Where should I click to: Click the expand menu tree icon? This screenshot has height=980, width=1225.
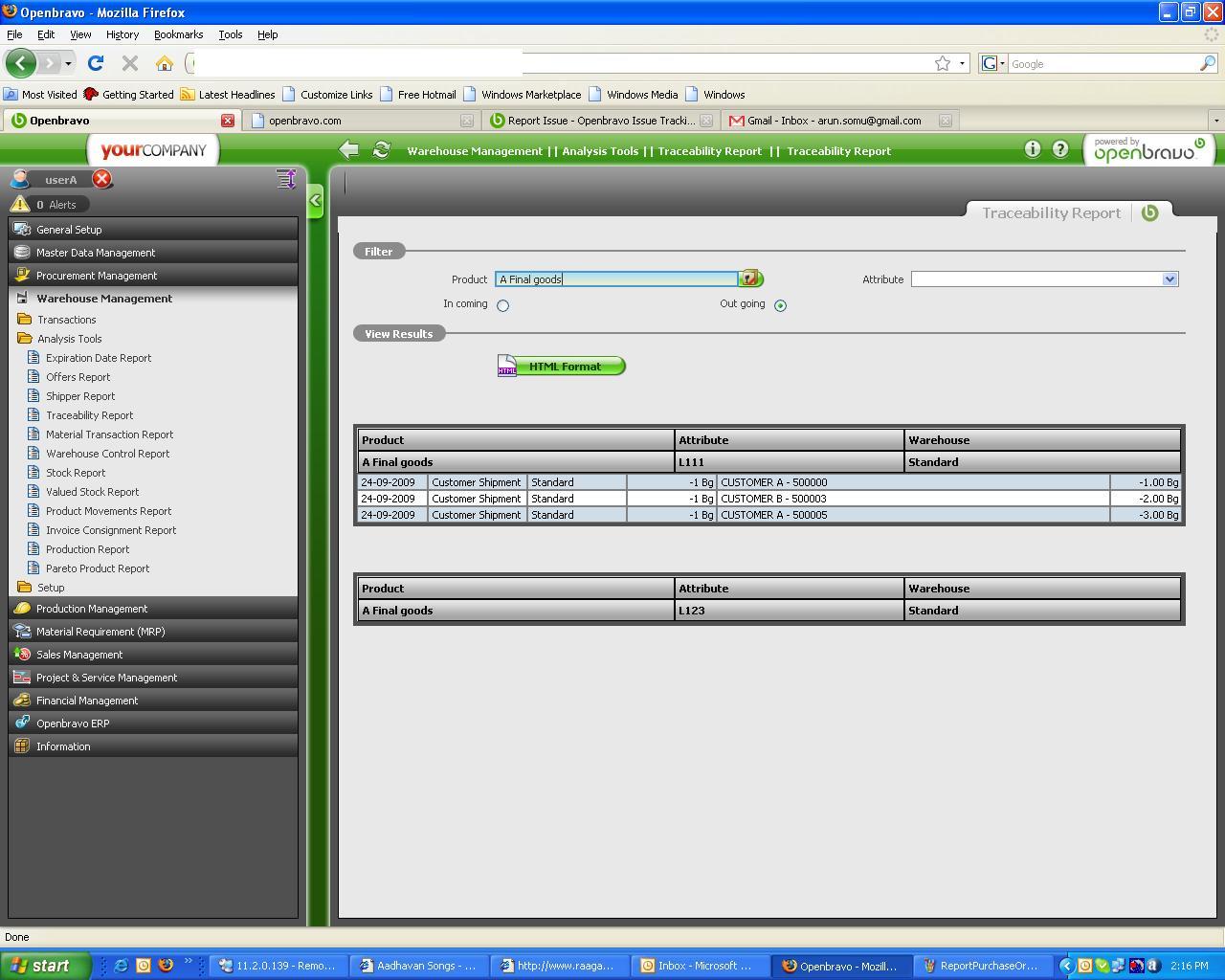pyautogui.click(x=285, y=179)
